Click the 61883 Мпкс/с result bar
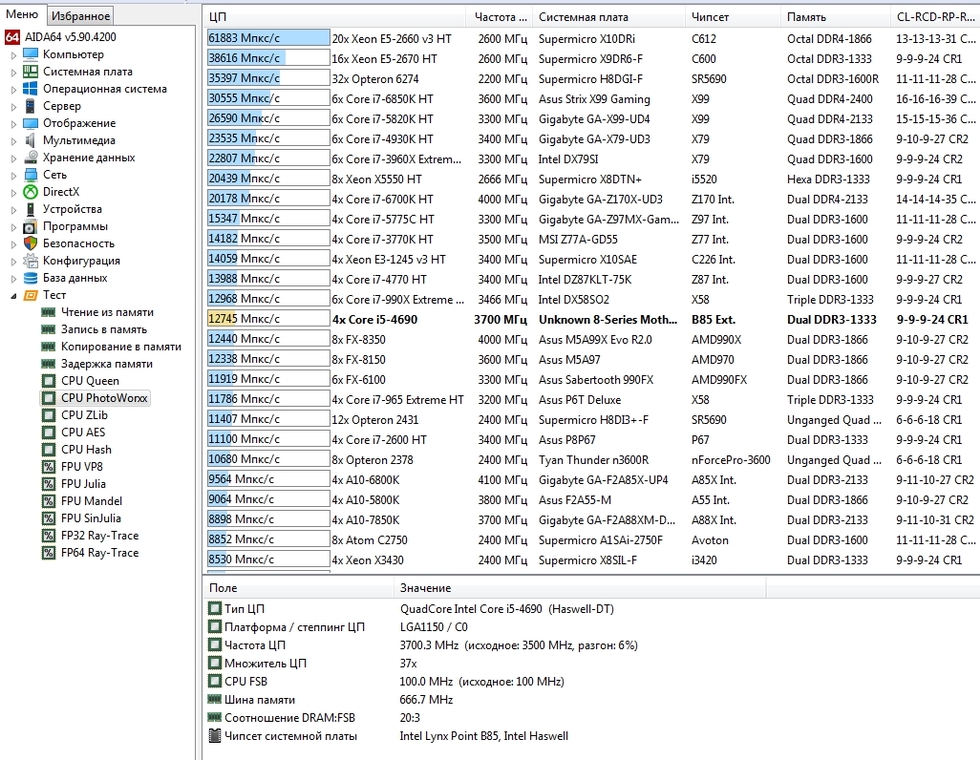Screen dimensions: 980x760 point(267,38)
